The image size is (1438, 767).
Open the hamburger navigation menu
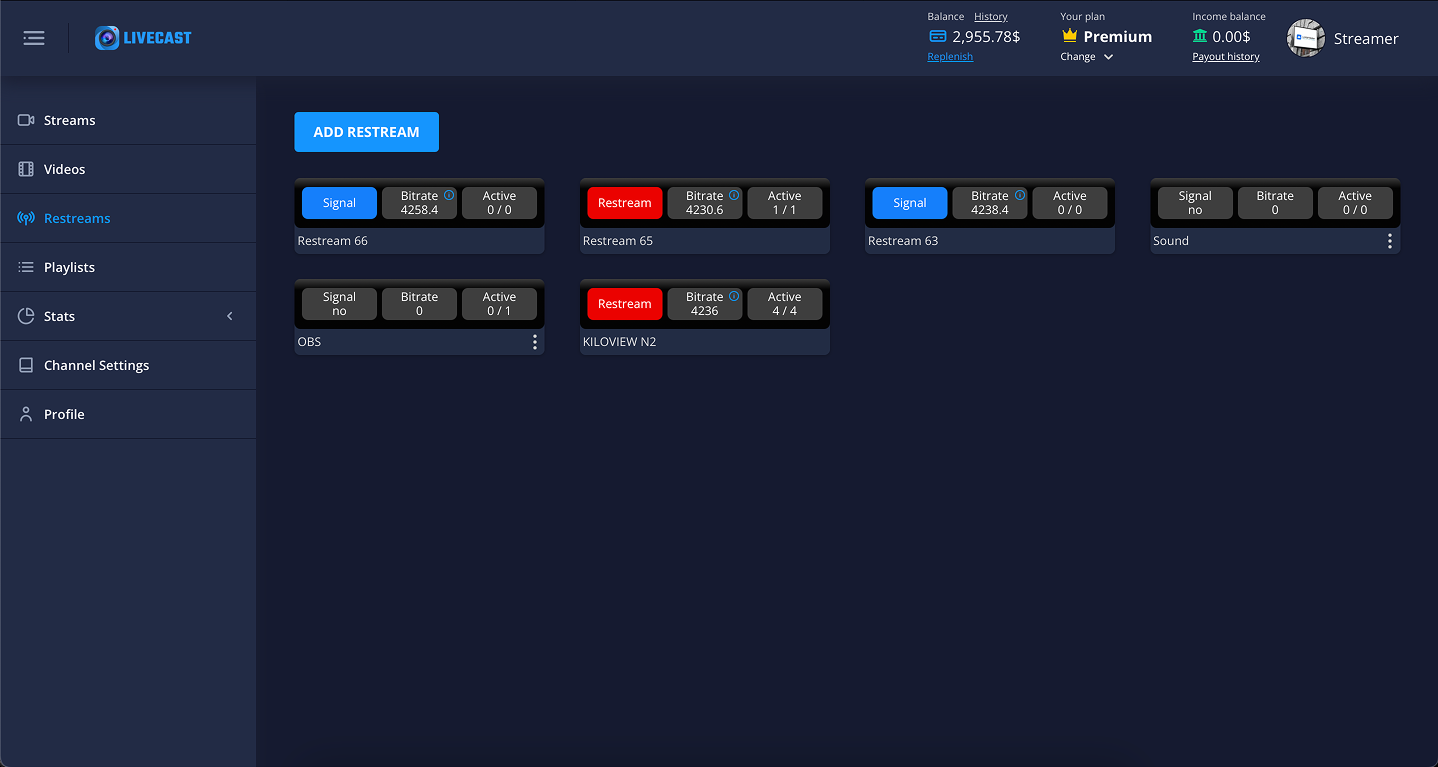[x=33, y=38]
